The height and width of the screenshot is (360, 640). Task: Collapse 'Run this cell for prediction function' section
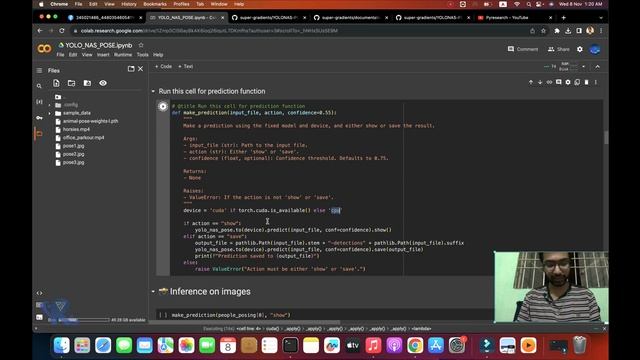pos(153,91)
